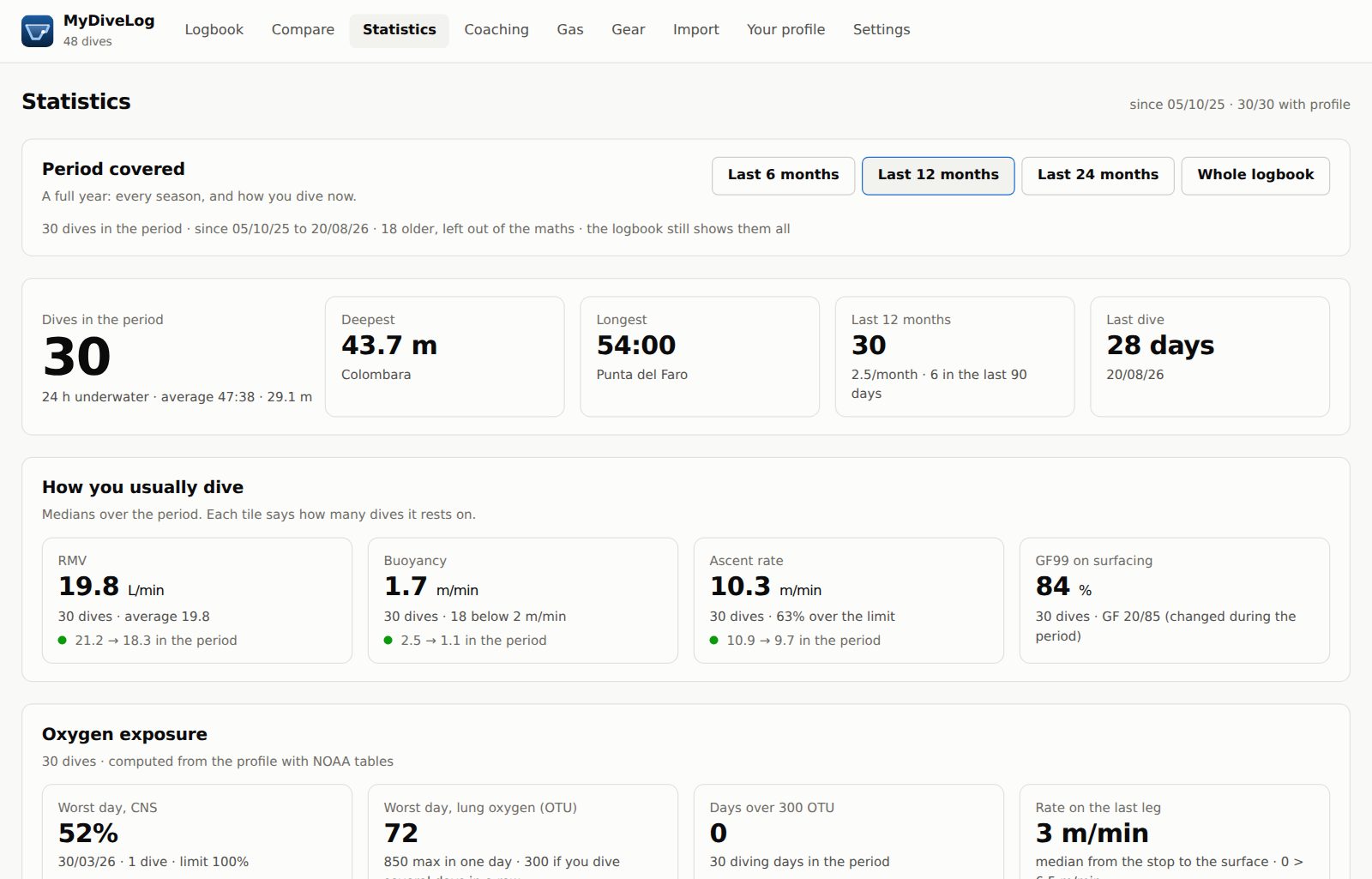Switch to the Gear tab
Image resolution: width=1372 pixels, height=879 pixels.
[x=629, y=30]
